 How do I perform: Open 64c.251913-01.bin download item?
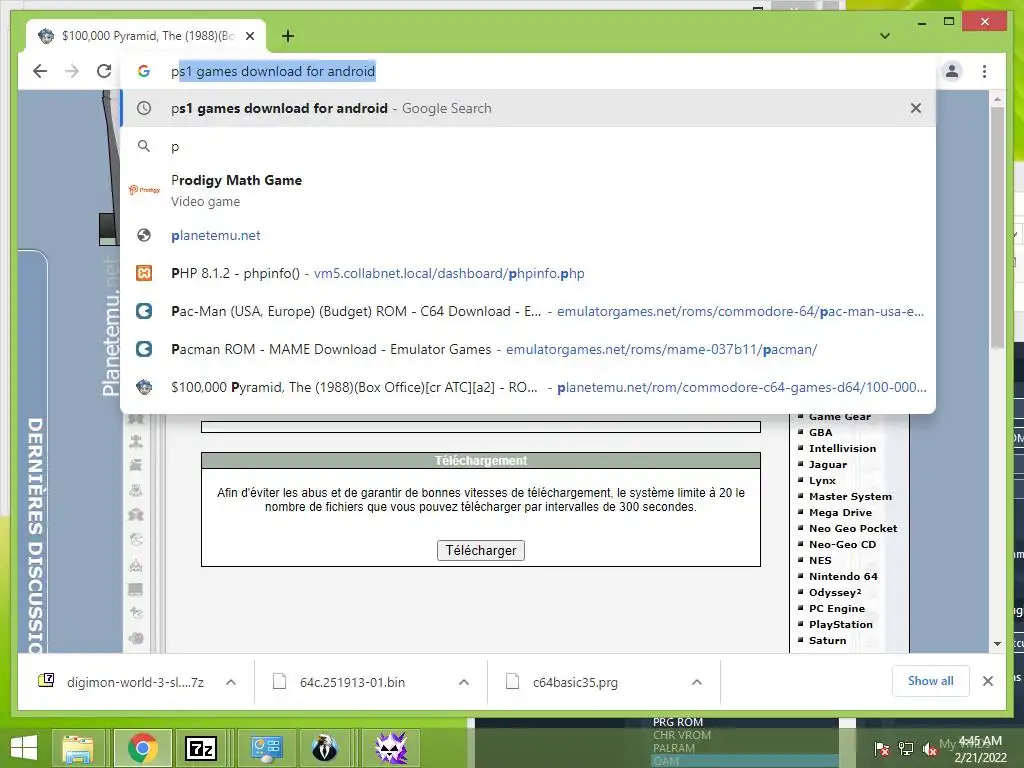coord(353,682)
